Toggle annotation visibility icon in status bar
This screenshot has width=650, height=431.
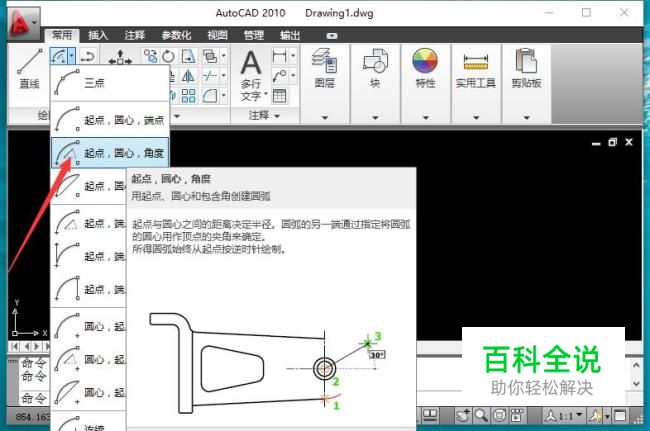click(596, 415)
